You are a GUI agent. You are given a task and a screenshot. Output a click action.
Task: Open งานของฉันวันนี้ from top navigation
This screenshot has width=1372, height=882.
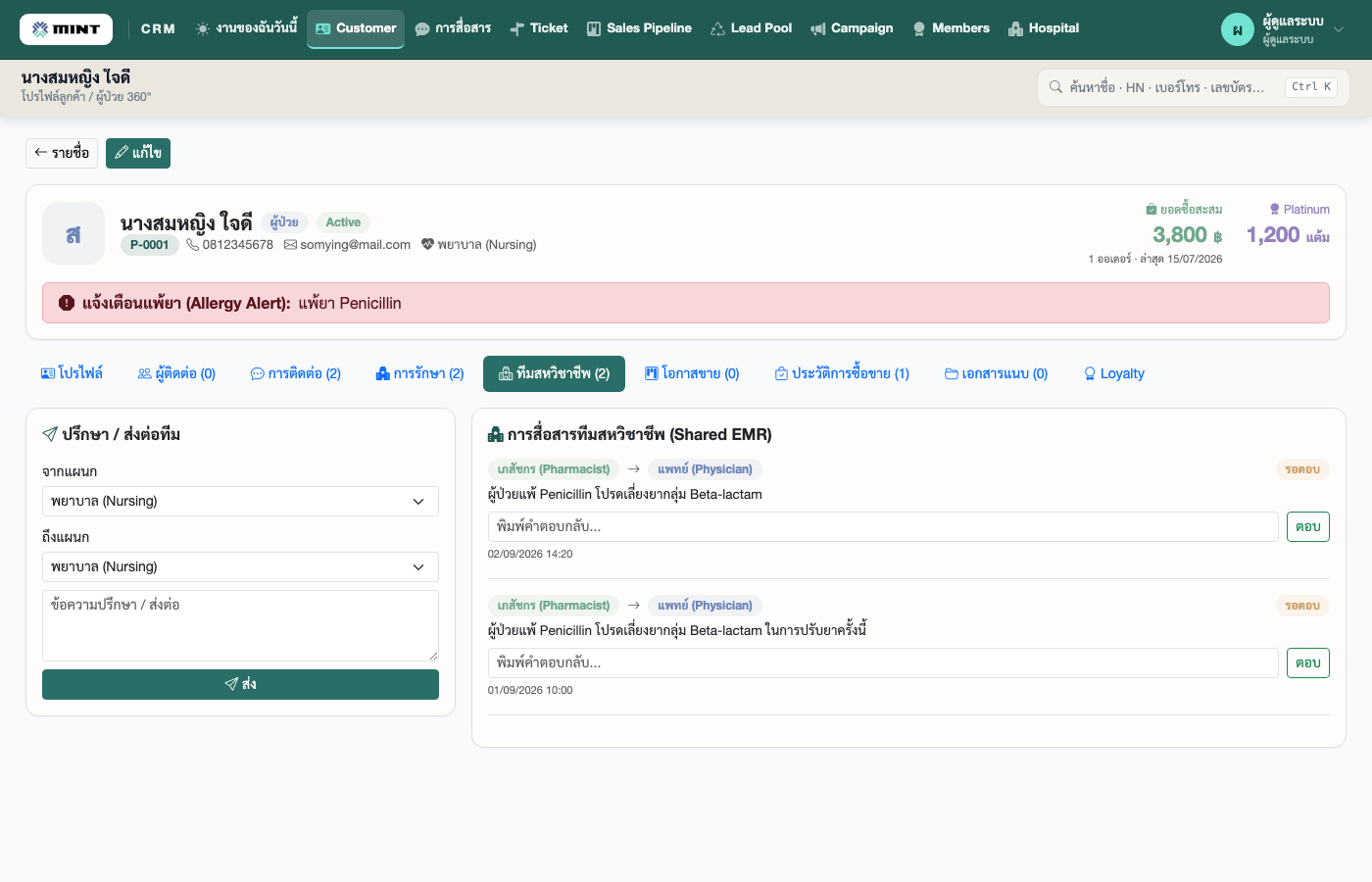(246, 28)
